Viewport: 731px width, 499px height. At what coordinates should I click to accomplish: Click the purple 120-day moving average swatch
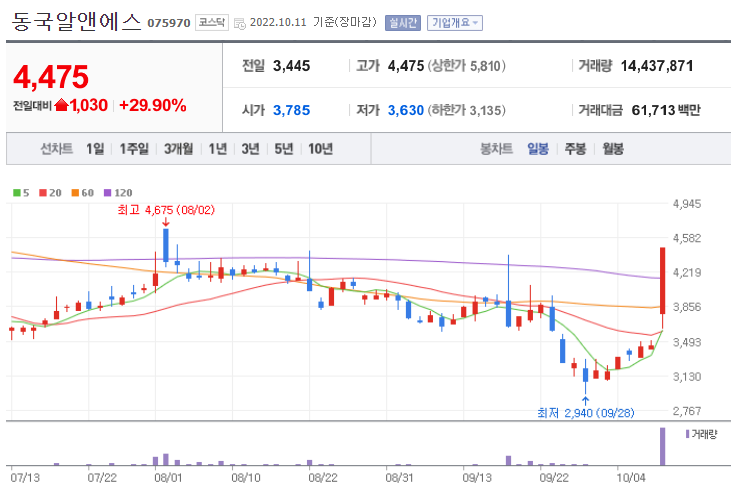108,193
